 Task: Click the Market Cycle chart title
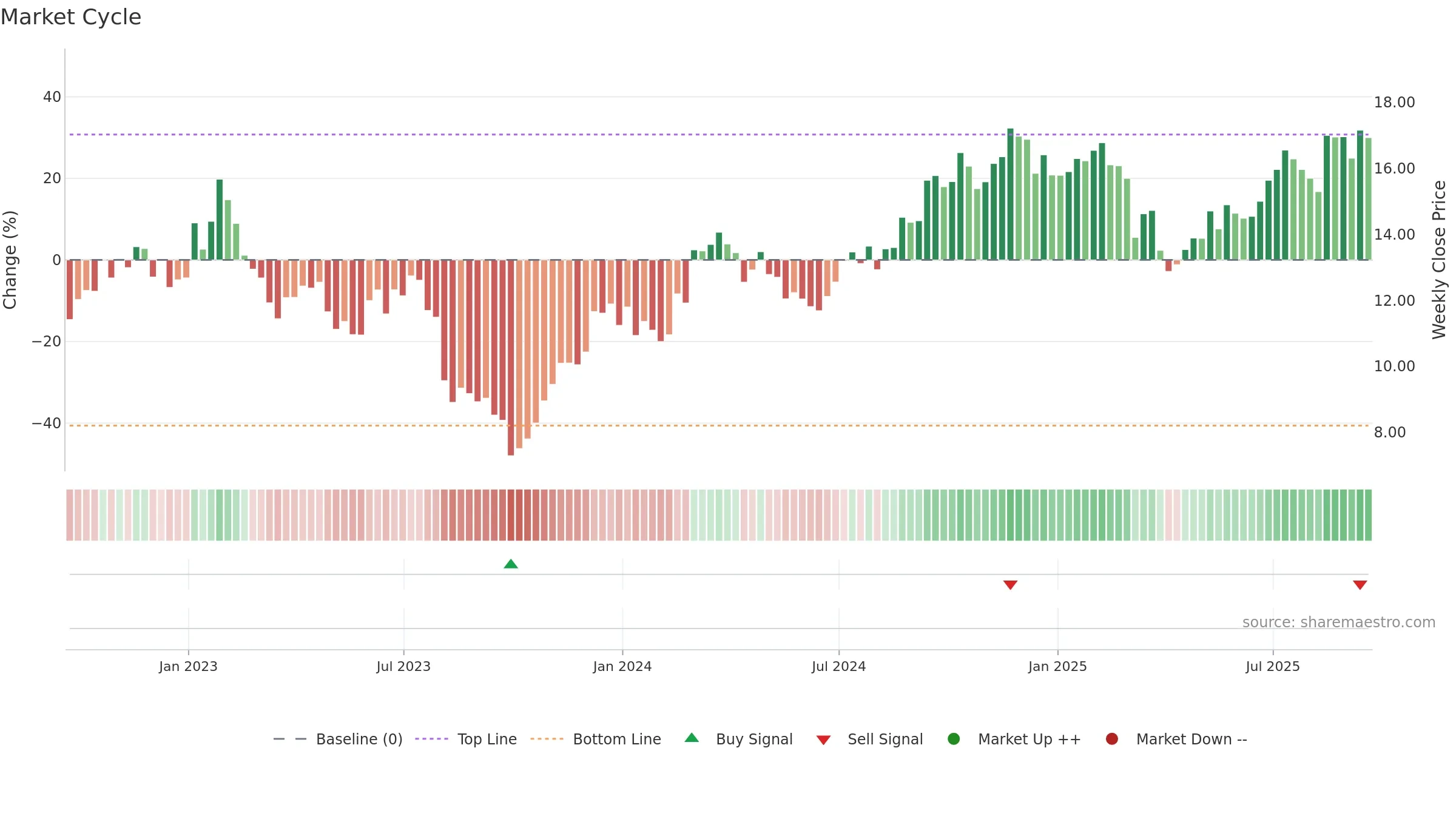click(x=71, y=17)
